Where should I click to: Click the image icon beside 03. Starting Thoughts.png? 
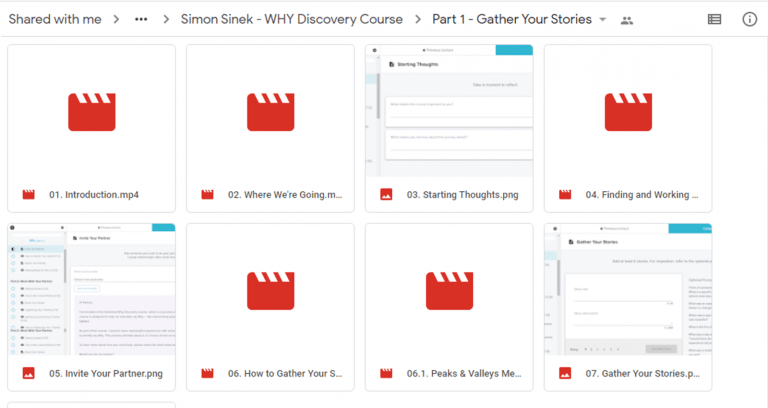(x=386, y=194)
